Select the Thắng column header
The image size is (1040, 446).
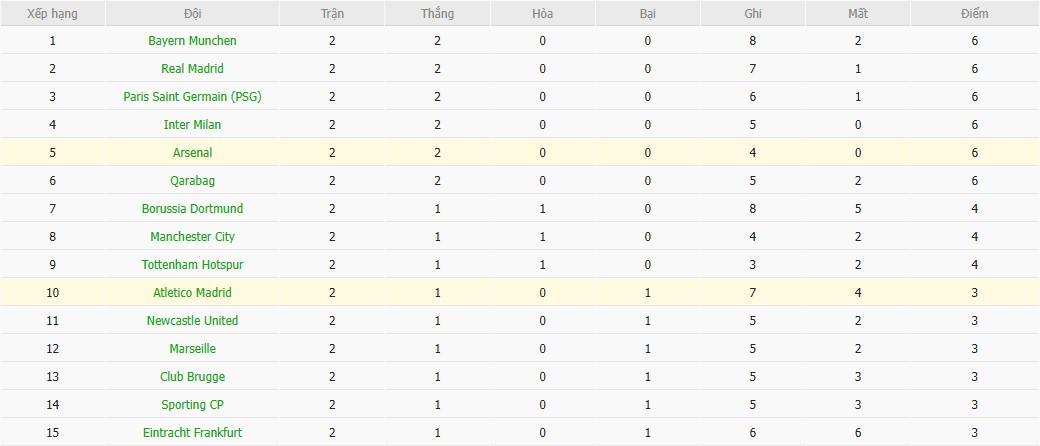point(437,14)
